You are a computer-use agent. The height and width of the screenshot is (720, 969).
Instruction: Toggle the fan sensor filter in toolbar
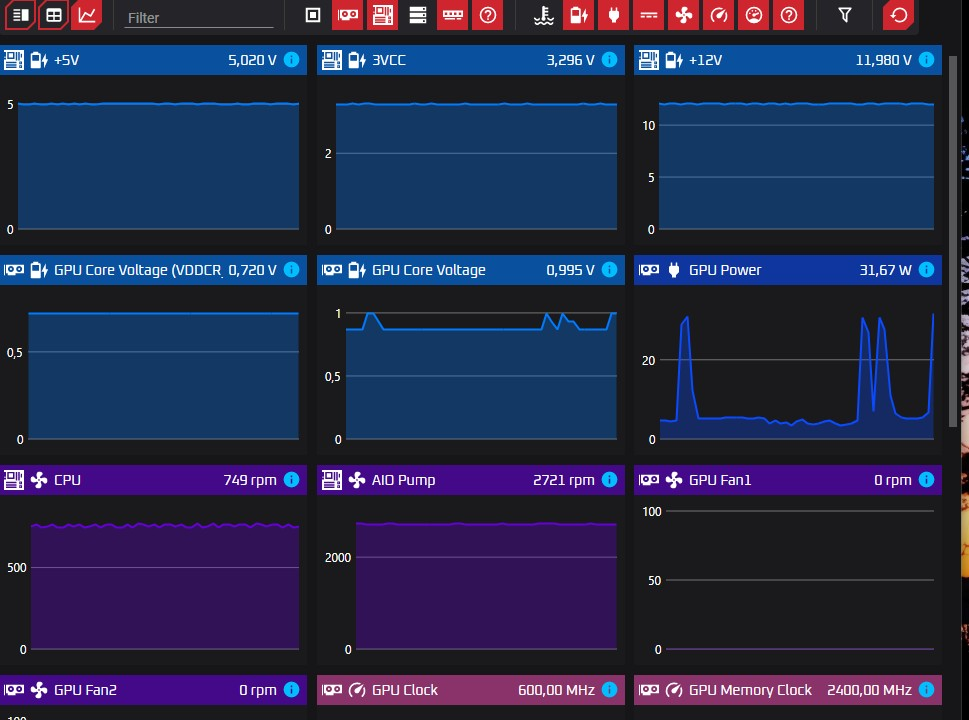[683, 15]
